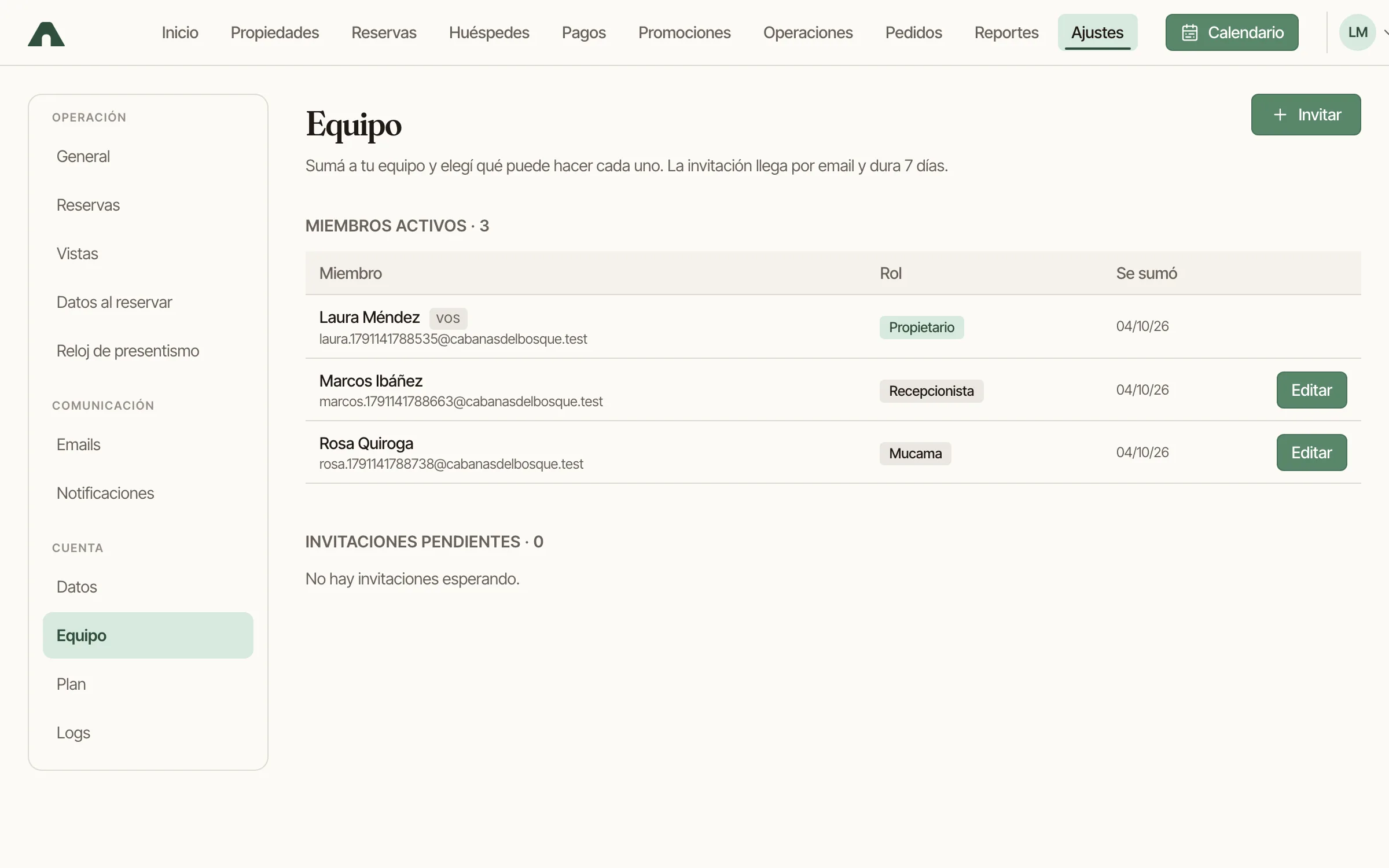This screenshot has width=1389, height=868.
Task: Click the Rol column header
Action: point(891,273)
